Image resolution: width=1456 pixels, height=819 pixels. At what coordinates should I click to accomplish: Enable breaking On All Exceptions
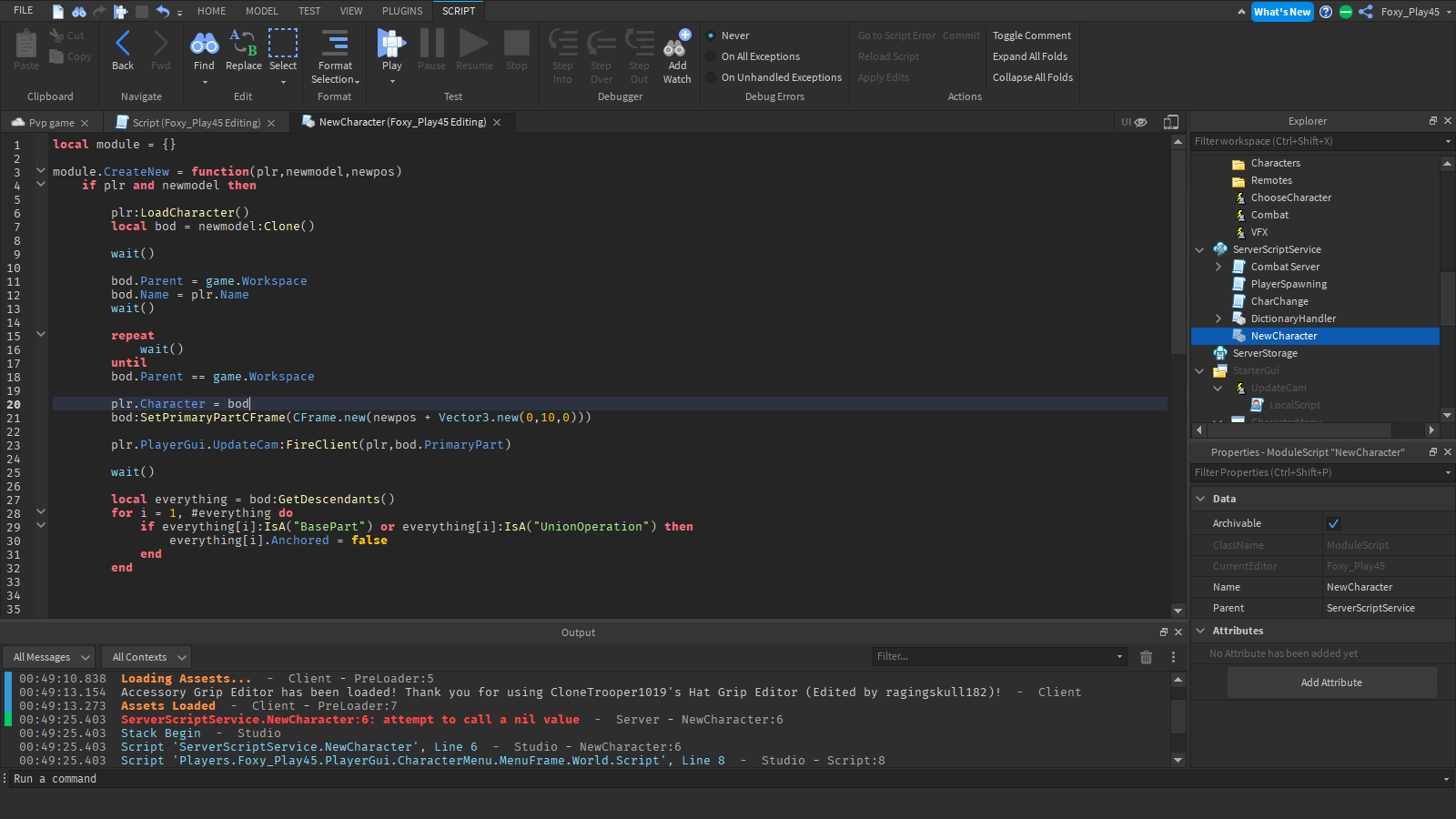pyautogui.click(x=711, y=56)
